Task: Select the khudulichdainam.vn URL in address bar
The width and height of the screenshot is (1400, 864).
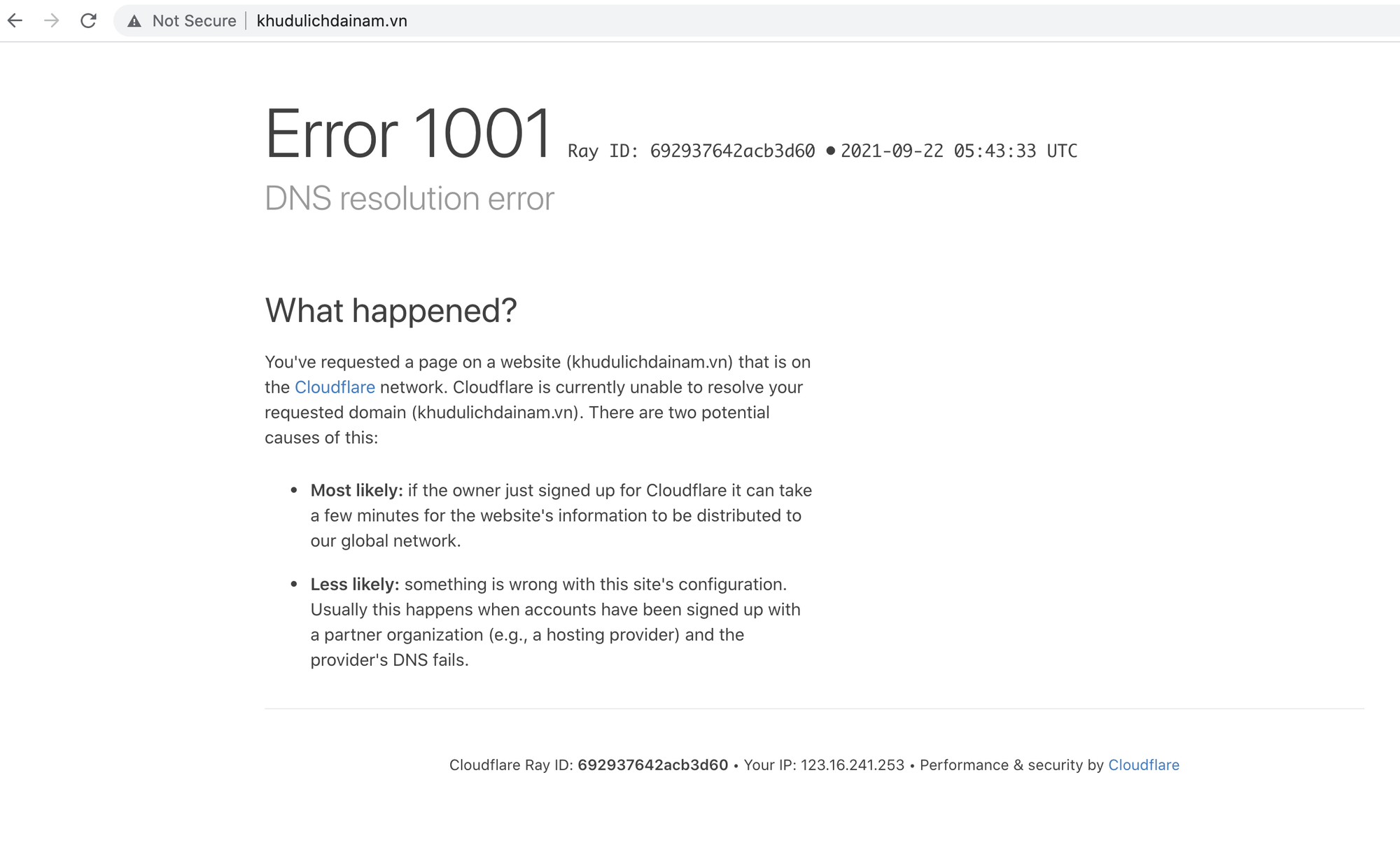Action: 332,20
